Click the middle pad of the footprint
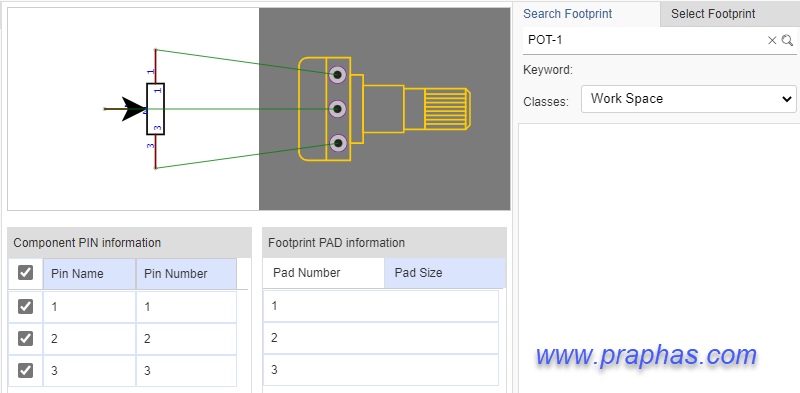800x393 pixels. 337,109
